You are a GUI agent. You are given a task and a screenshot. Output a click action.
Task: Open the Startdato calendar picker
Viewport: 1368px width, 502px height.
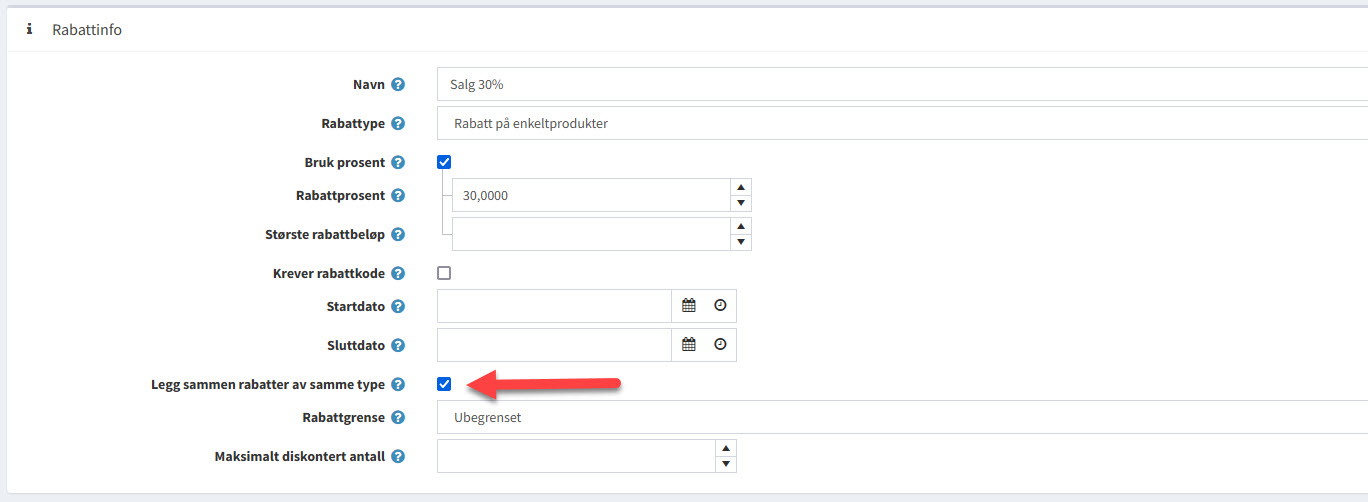[688, 306]
